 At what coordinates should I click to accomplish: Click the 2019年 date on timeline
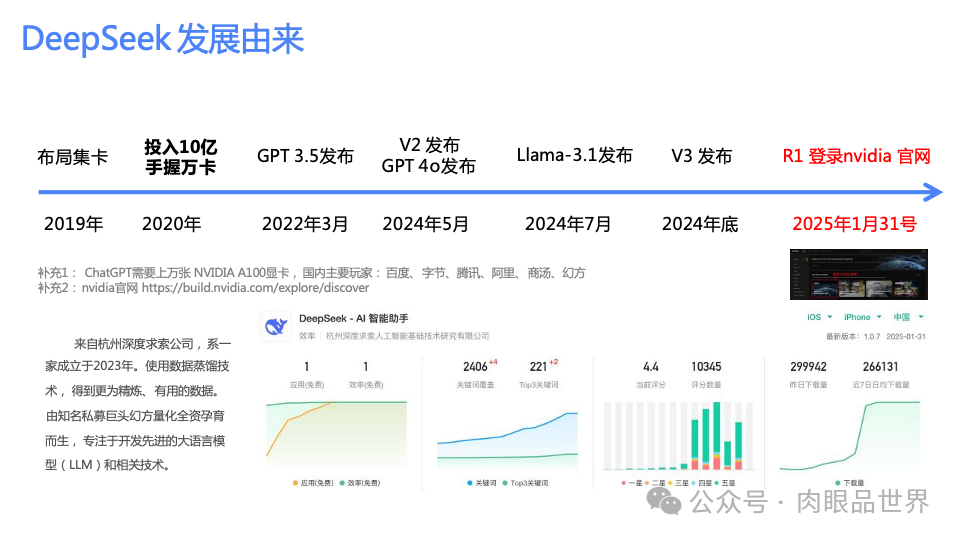pyautogui.click(x=73, y=223)
